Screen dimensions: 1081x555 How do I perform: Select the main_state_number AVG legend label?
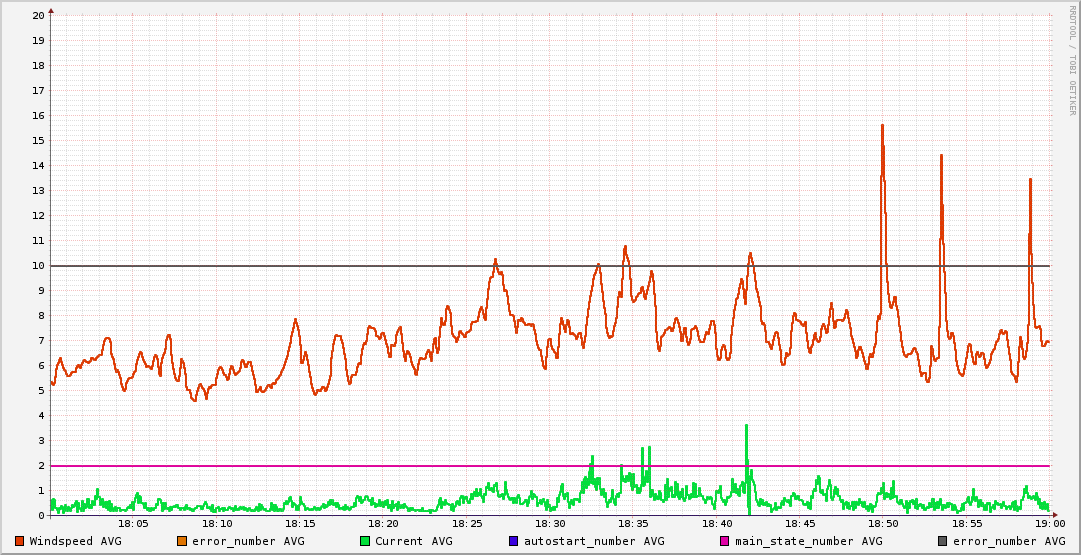(808, 541)
